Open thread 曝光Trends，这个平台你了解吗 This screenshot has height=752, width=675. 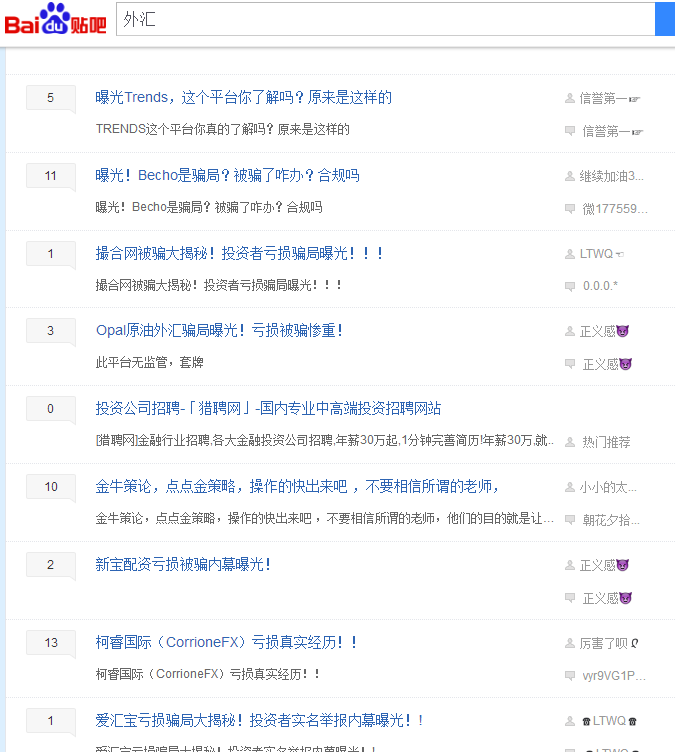[244, 97]
